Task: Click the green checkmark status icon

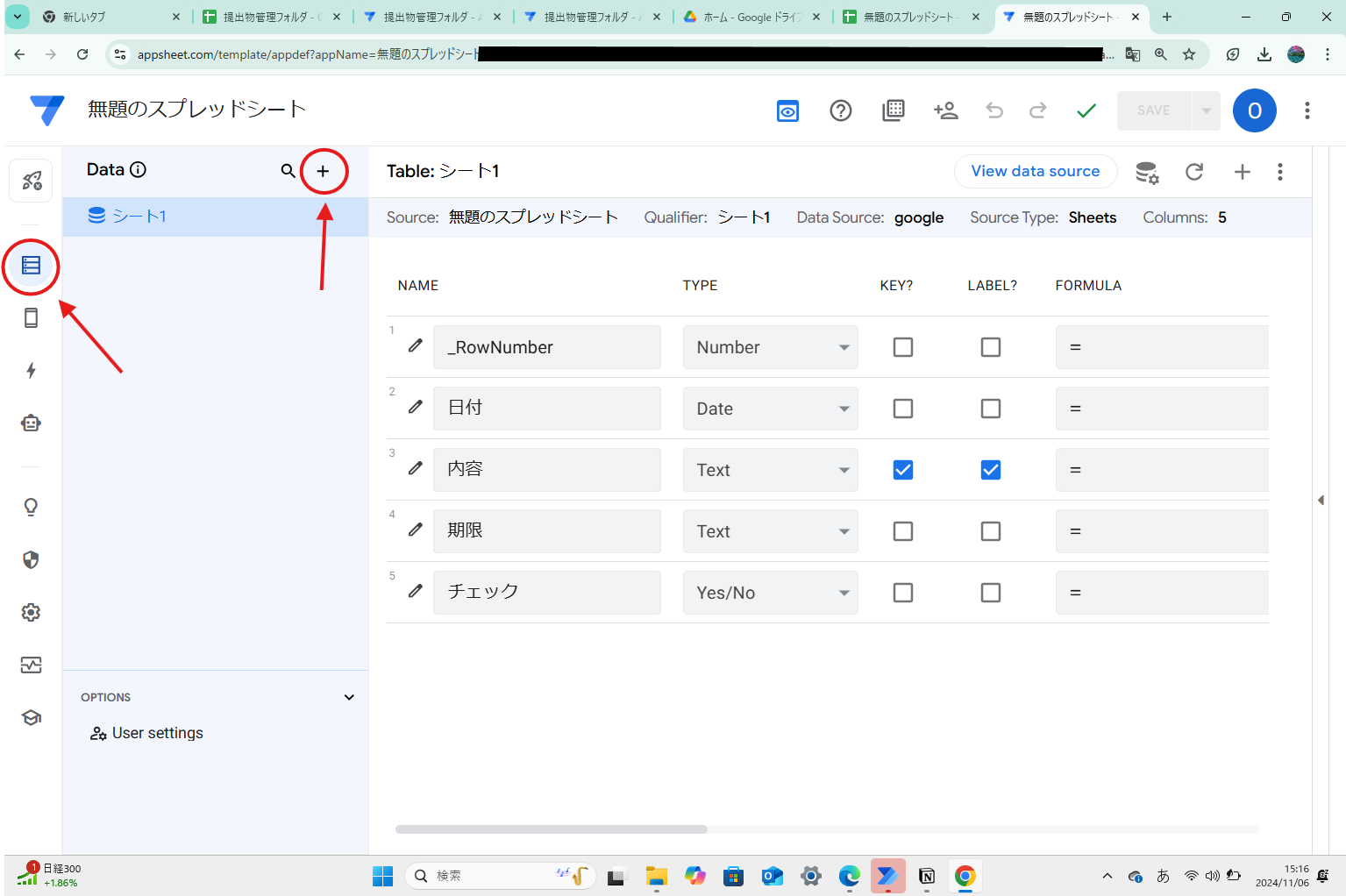Action: (x=1086, y=110)
